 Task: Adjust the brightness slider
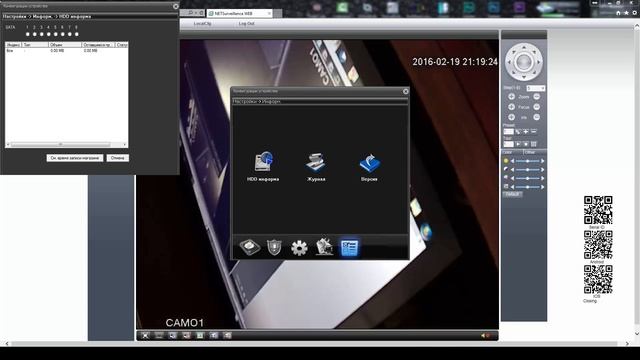(527, 161)
